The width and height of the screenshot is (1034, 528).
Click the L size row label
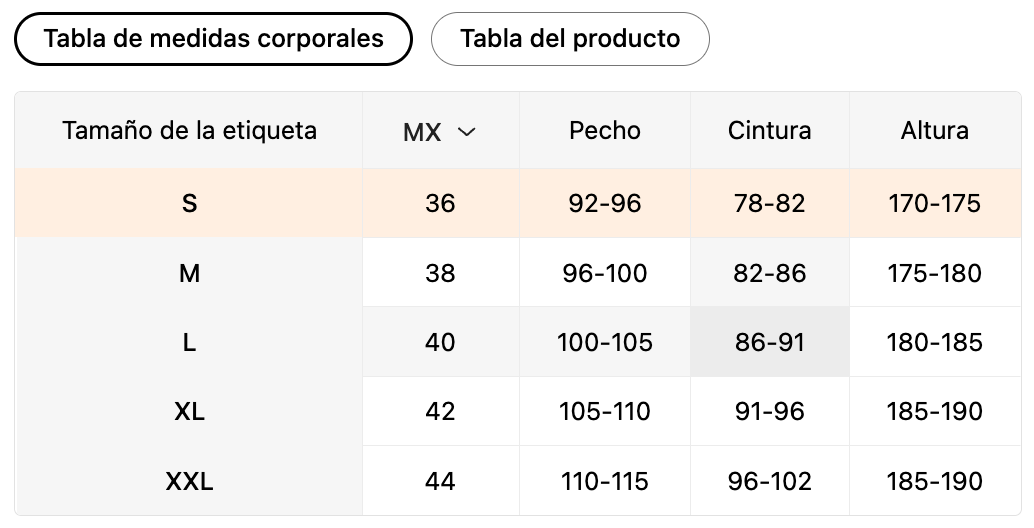point(189,342)
